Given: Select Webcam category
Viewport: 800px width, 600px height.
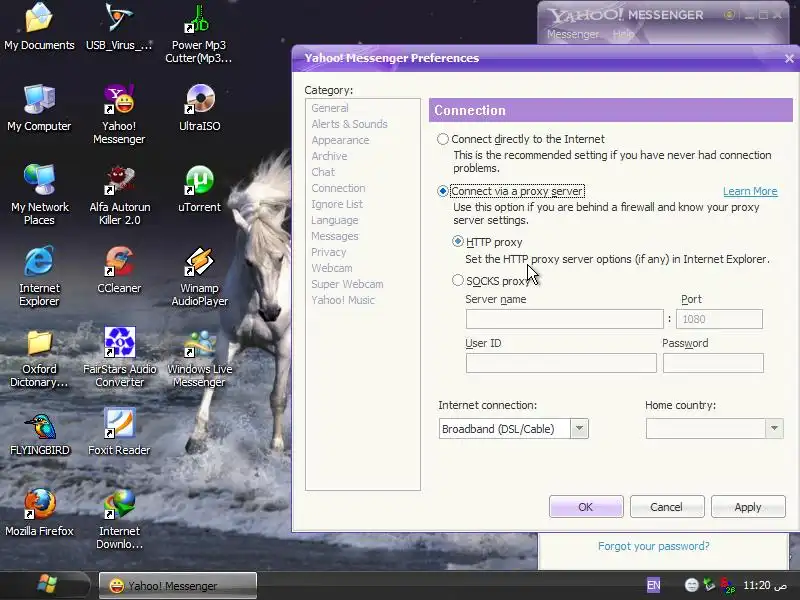Looking at the screenshot, I should 331,268.
